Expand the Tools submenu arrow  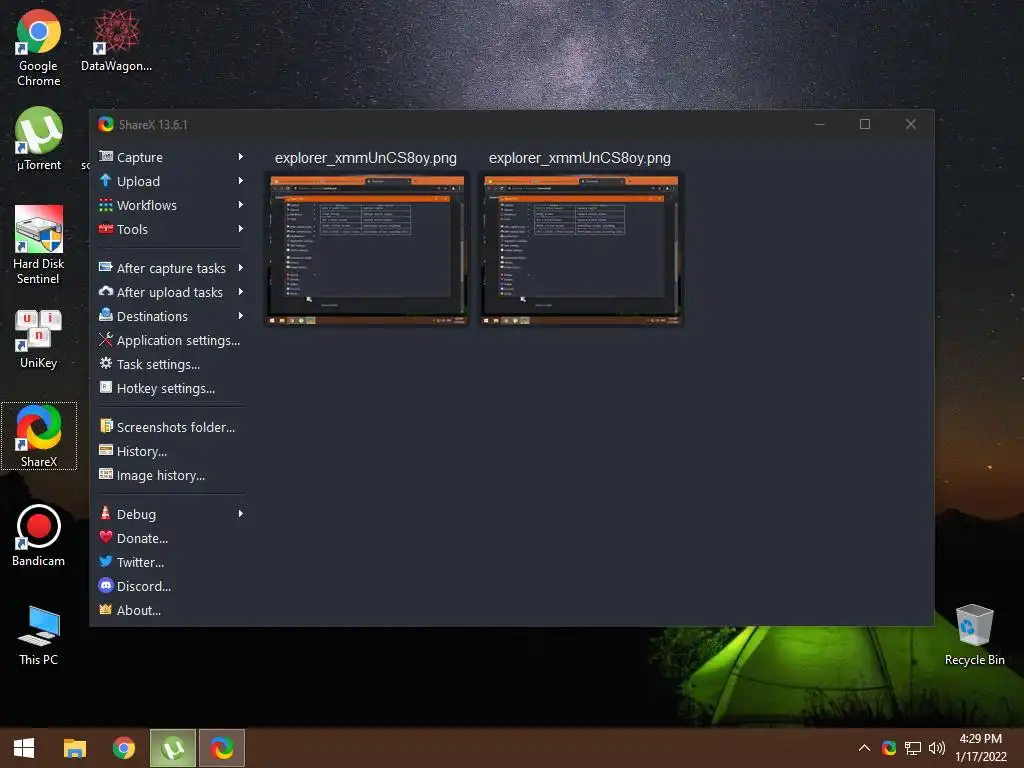pyautogui.click(x=240, y=229)
